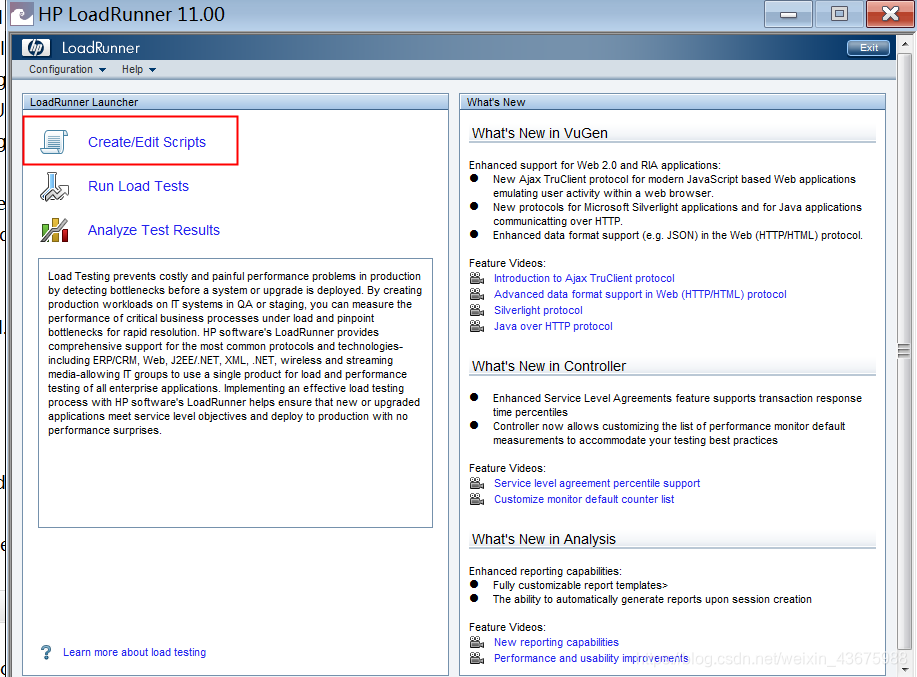Click video icon beside Java over HTTP protocol
The width and height of the screenshot is (917, 677).
tap(477, 326)
